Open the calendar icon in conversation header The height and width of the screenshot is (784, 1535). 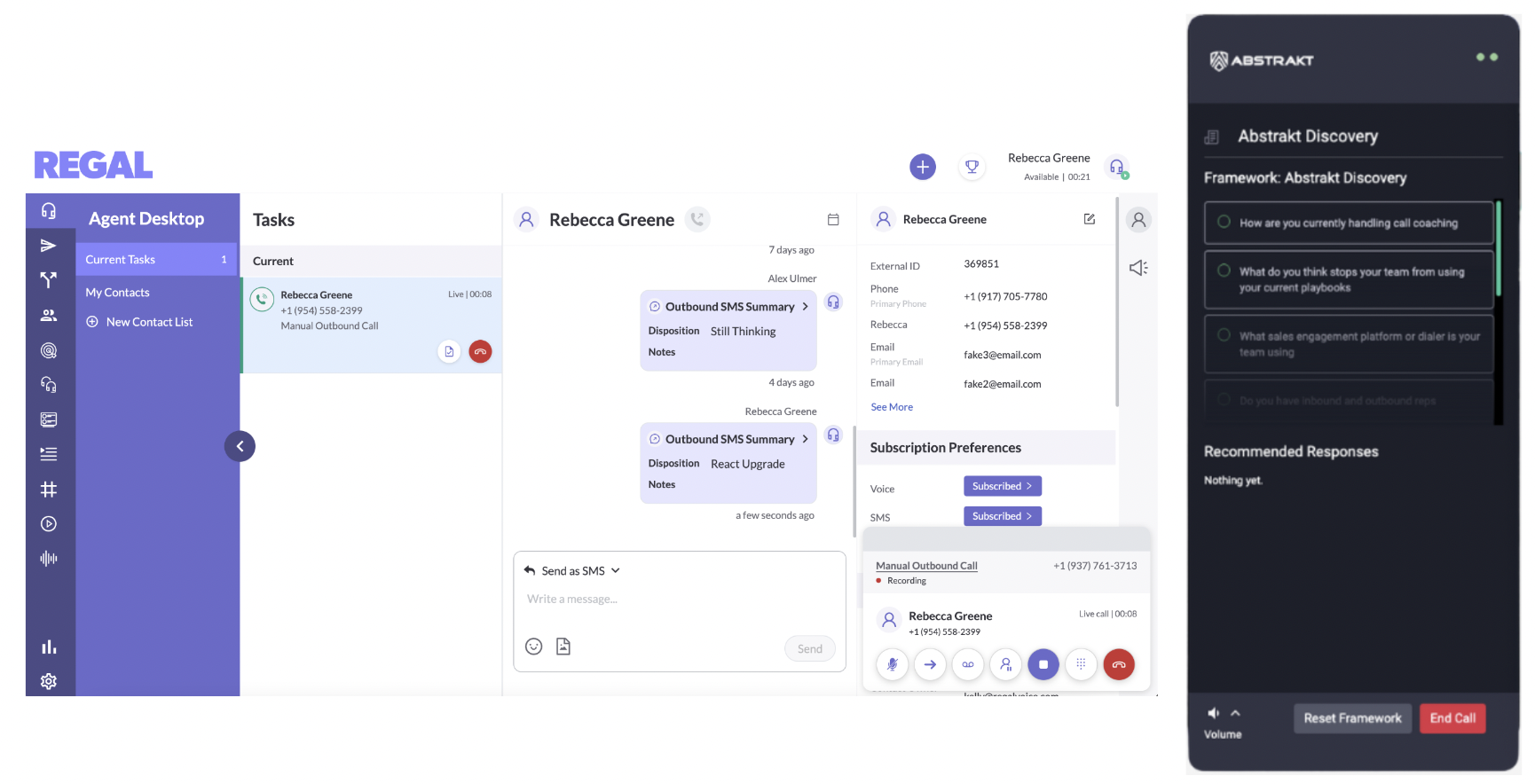tap(833, 219)
